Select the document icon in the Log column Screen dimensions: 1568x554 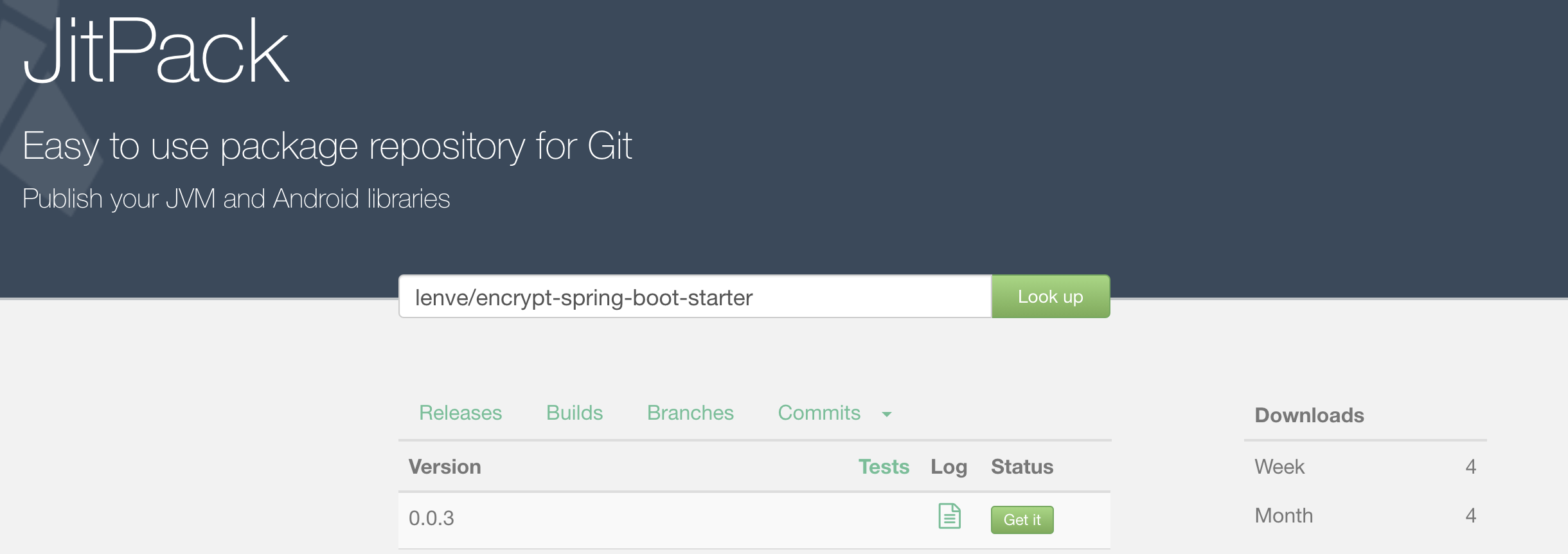pos(949,515)
